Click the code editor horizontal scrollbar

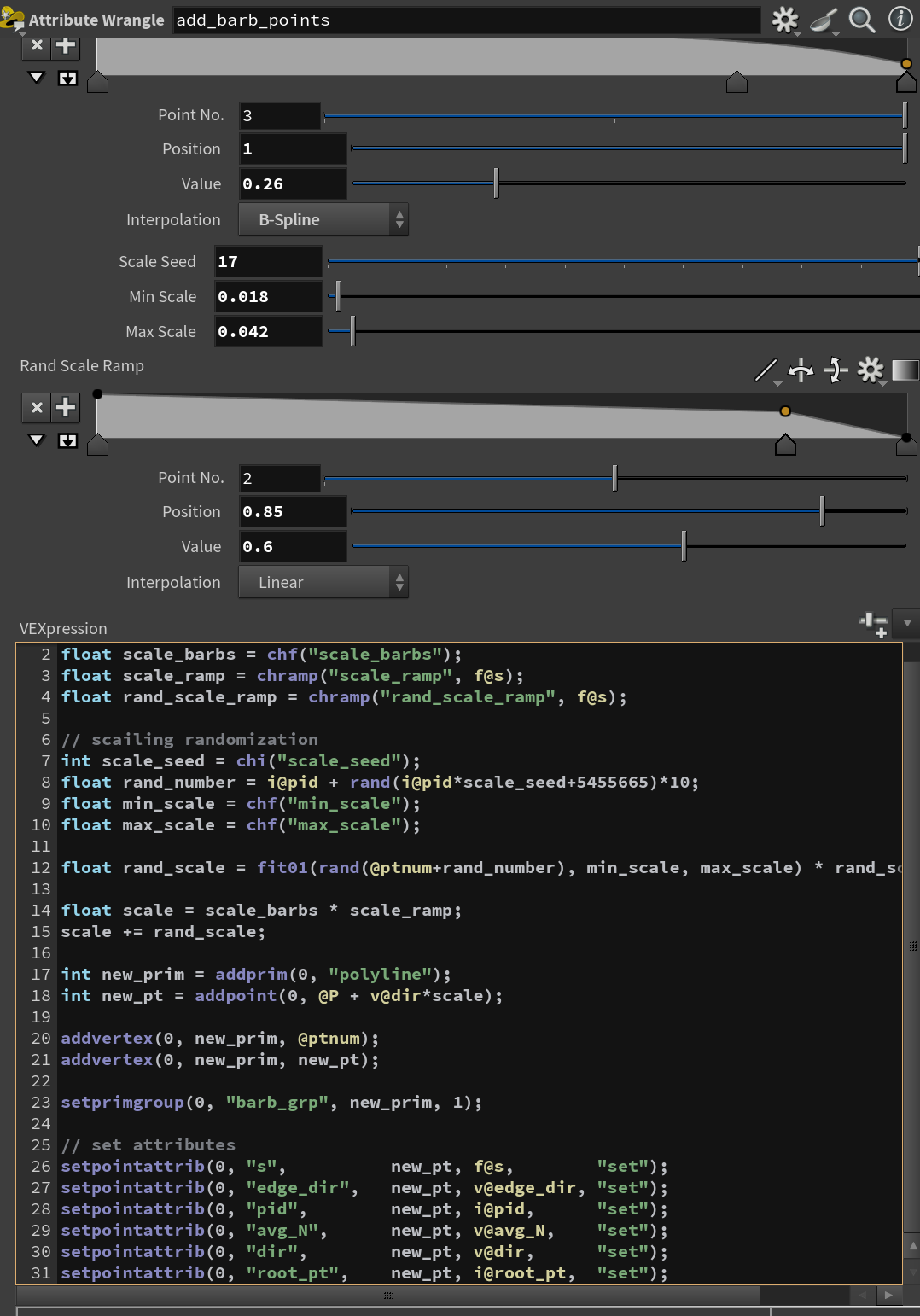388,1295
